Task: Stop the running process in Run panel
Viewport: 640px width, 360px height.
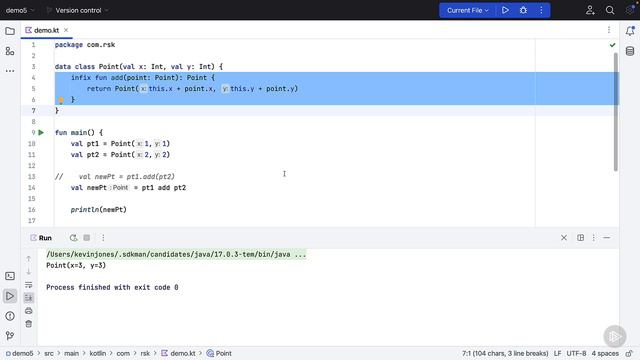Action: point(87,238)
